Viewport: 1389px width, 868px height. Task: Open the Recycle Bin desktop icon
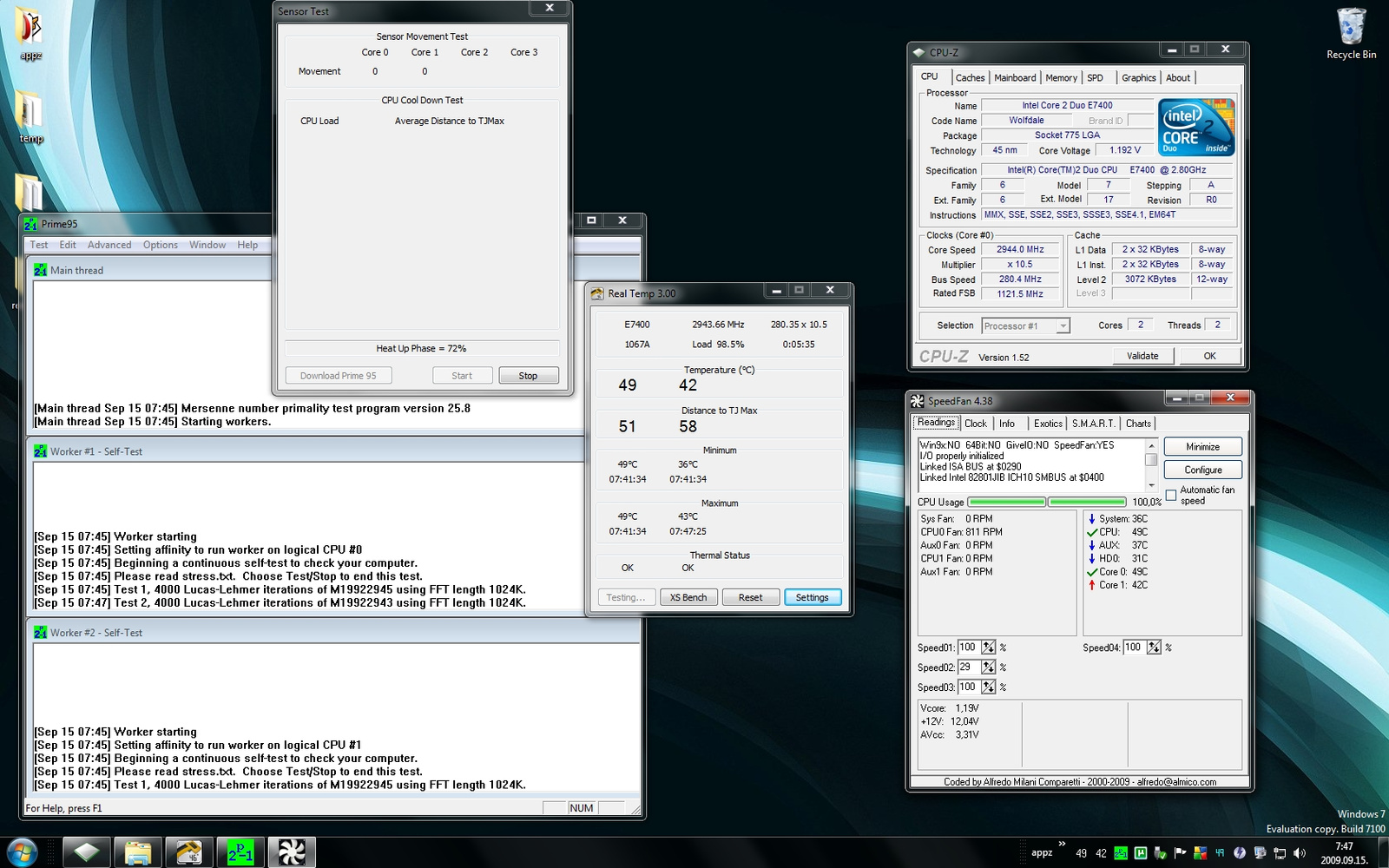tap(1351, 35)
